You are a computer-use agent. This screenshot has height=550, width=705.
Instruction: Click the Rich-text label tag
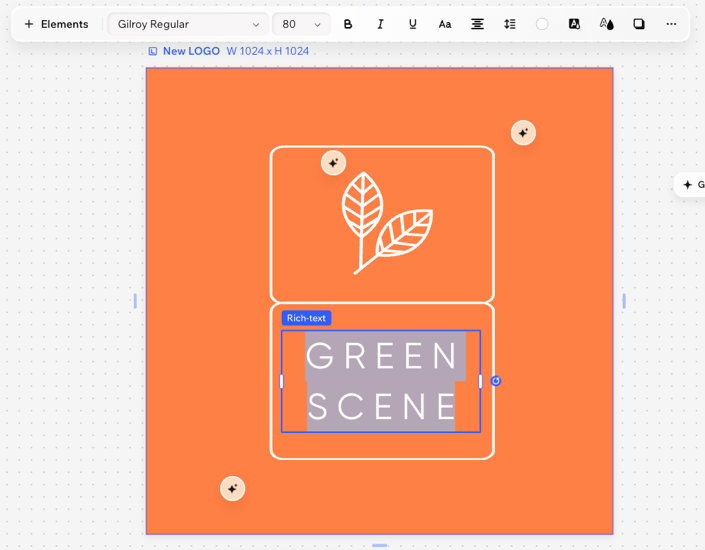coord(306,318)
